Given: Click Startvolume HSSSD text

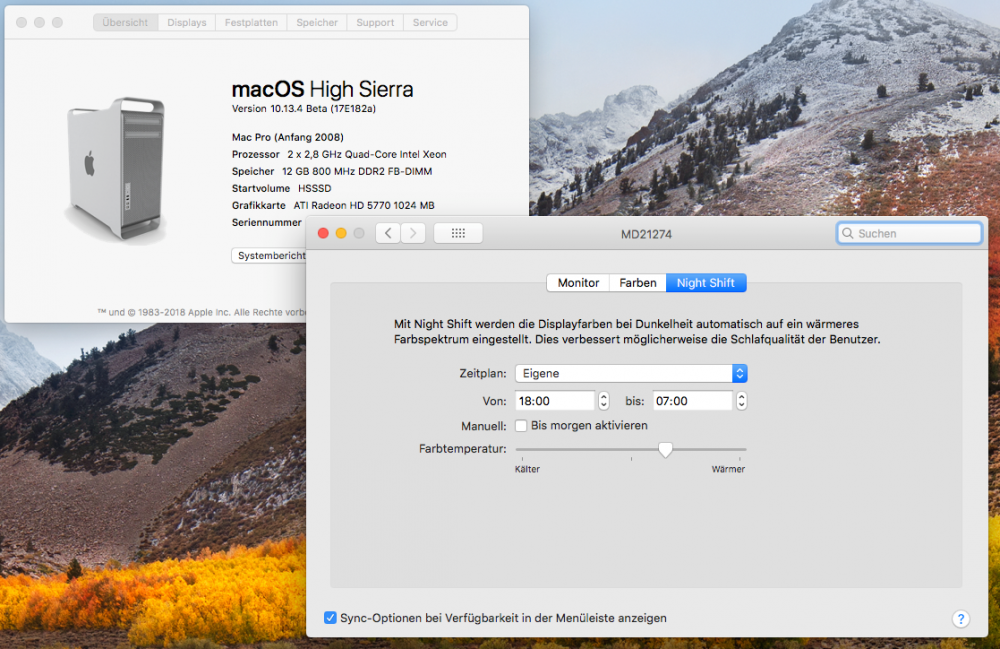Looking at the screenshot, I should tap(281, 188).
